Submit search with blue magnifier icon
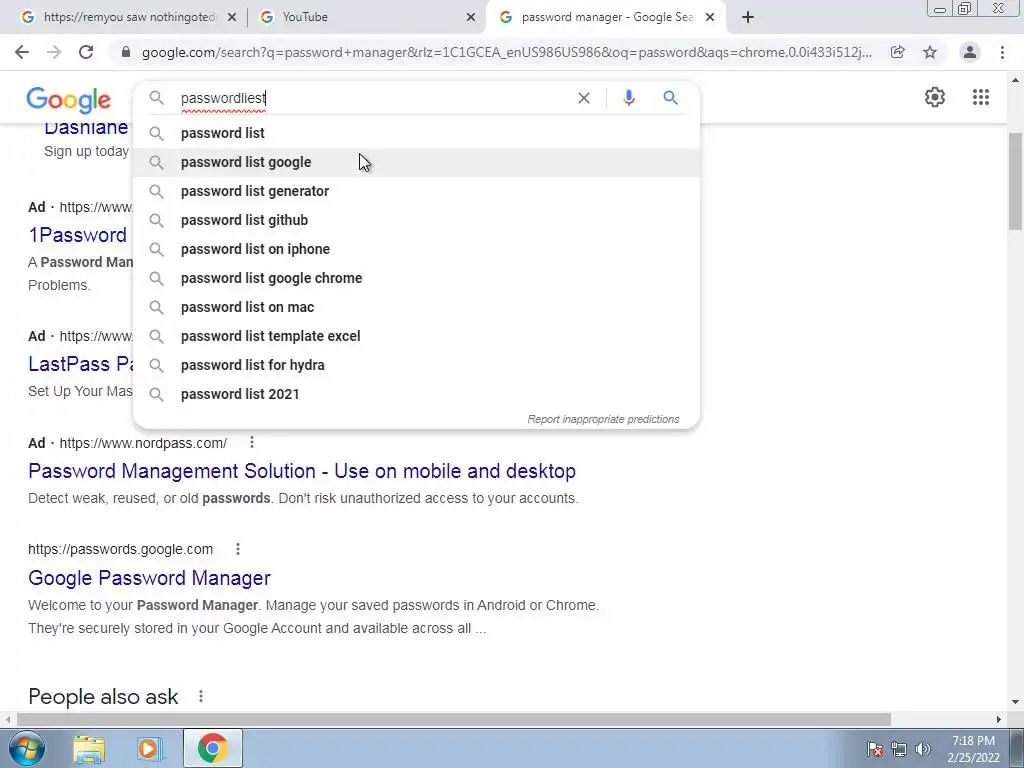Image resolution: width=1024 pixels, height=768 pixels. click(670, 98)
